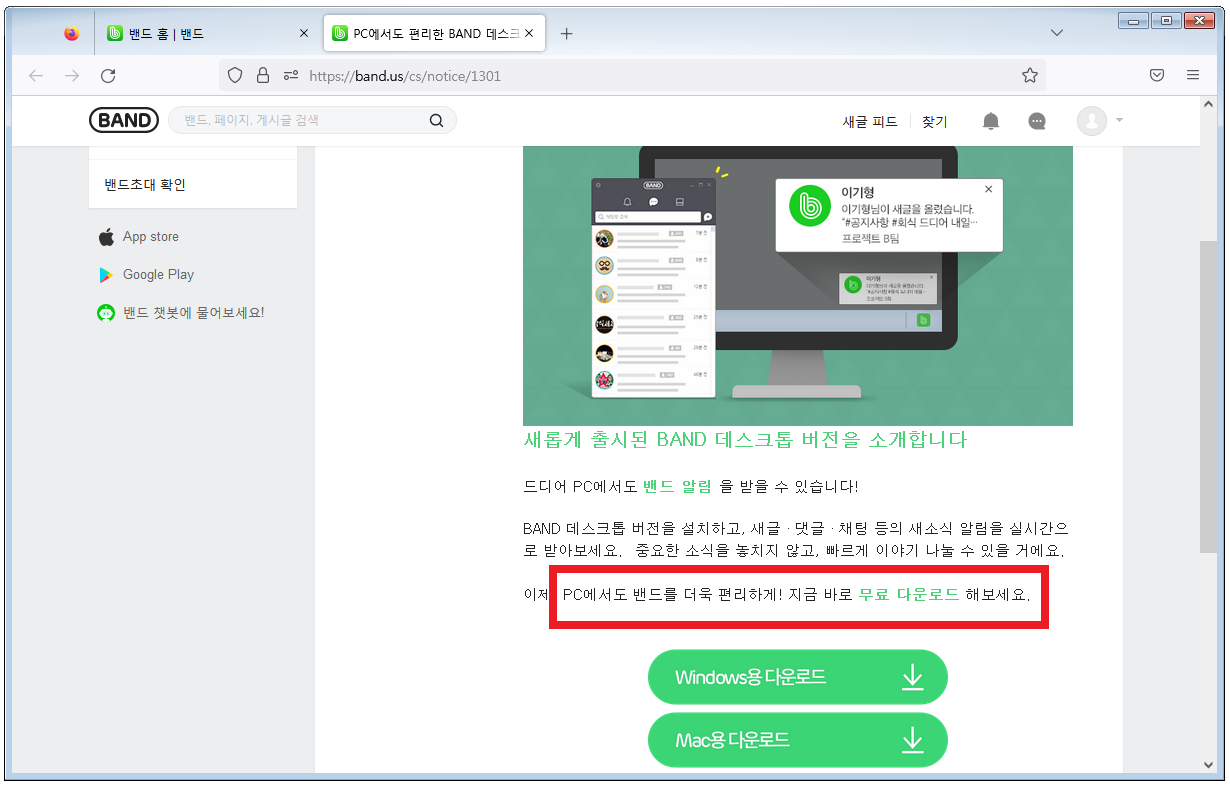Viewport: 1230px width, 786px height.
Task: Open notifications bell icon
Action: pos(990,121)
